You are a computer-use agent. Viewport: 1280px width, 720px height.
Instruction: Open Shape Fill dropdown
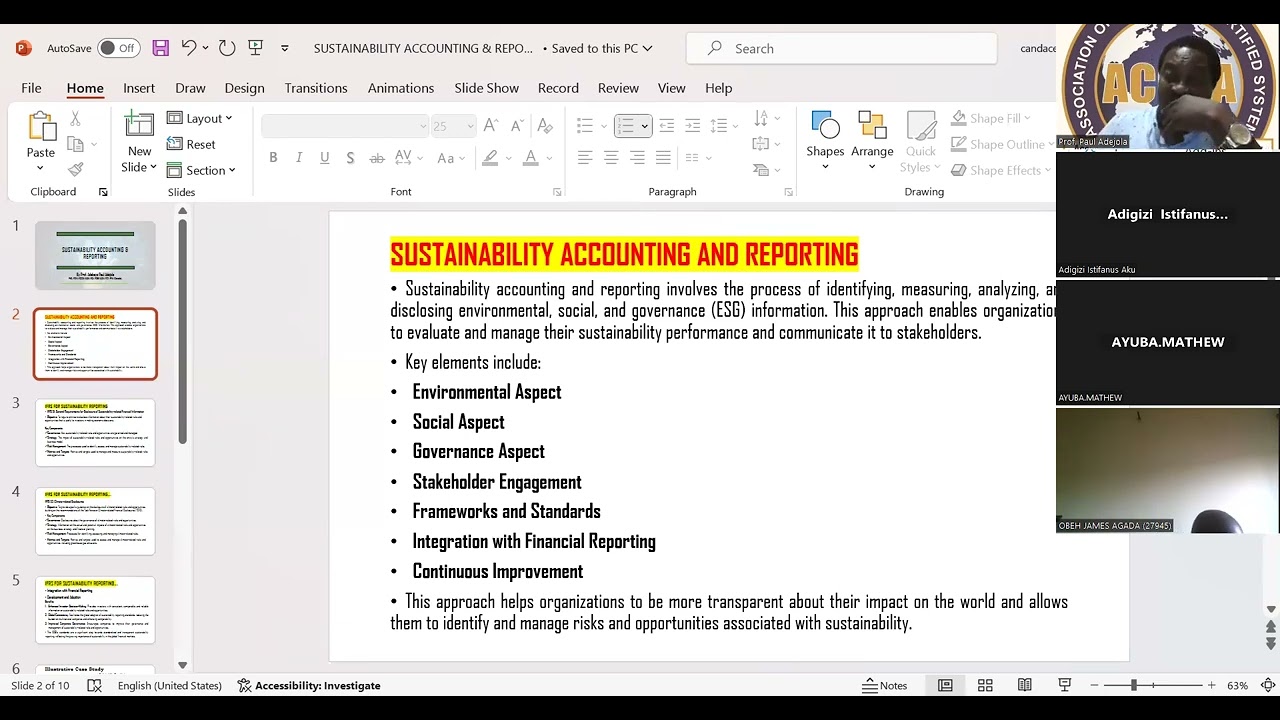[991, 118]
